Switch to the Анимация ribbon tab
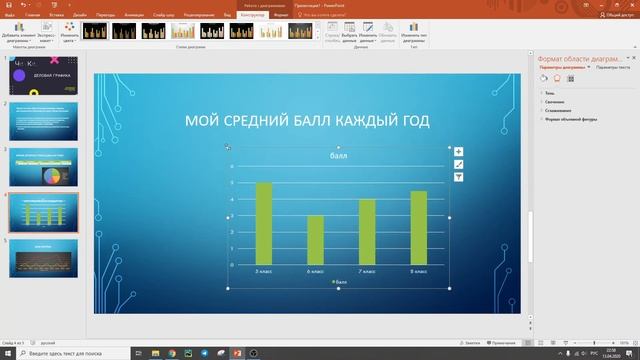The width and height of the screenshot is (640, 360). point(134,15)
